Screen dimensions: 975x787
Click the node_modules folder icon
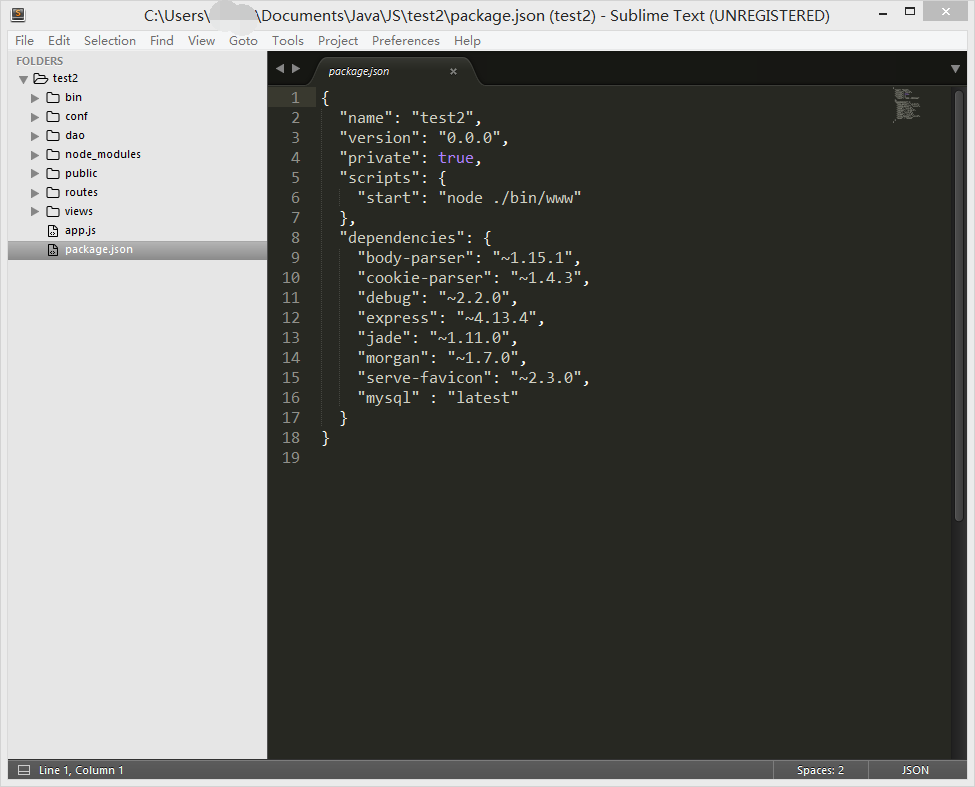(55, 154)
